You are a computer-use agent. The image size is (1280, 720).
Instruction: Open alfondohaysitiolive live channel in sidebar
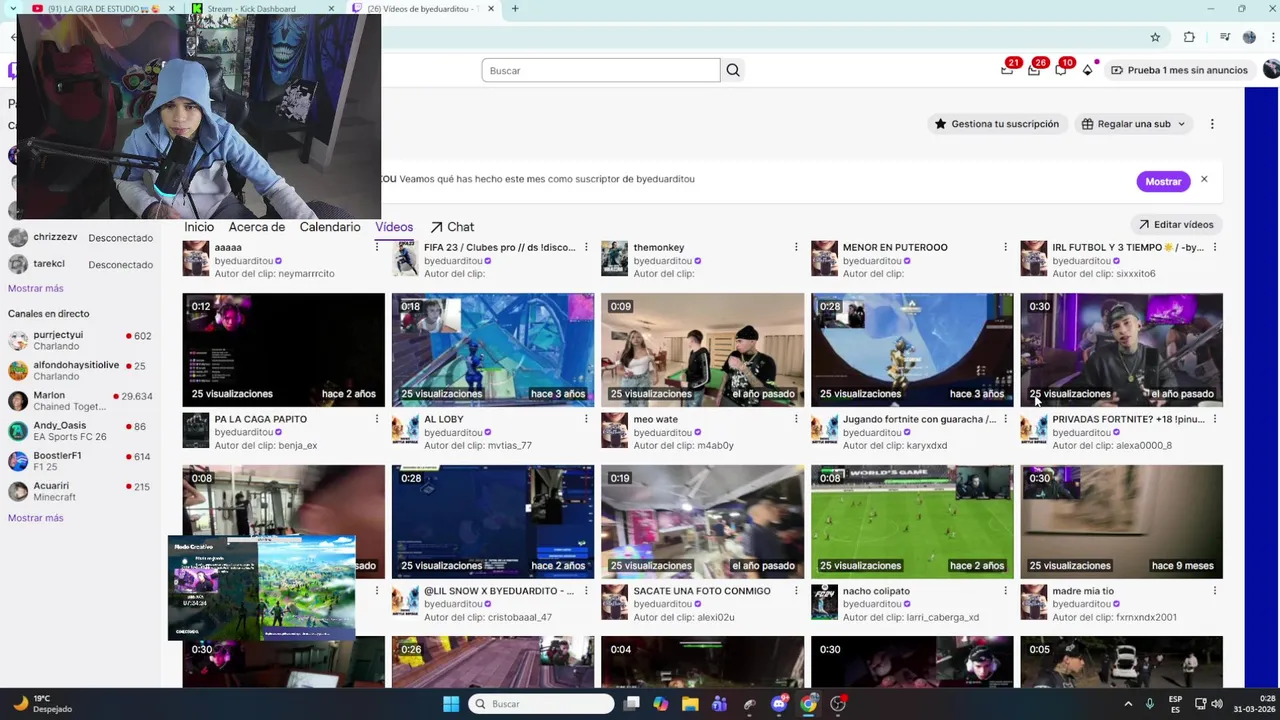click(x=80, y=371)
